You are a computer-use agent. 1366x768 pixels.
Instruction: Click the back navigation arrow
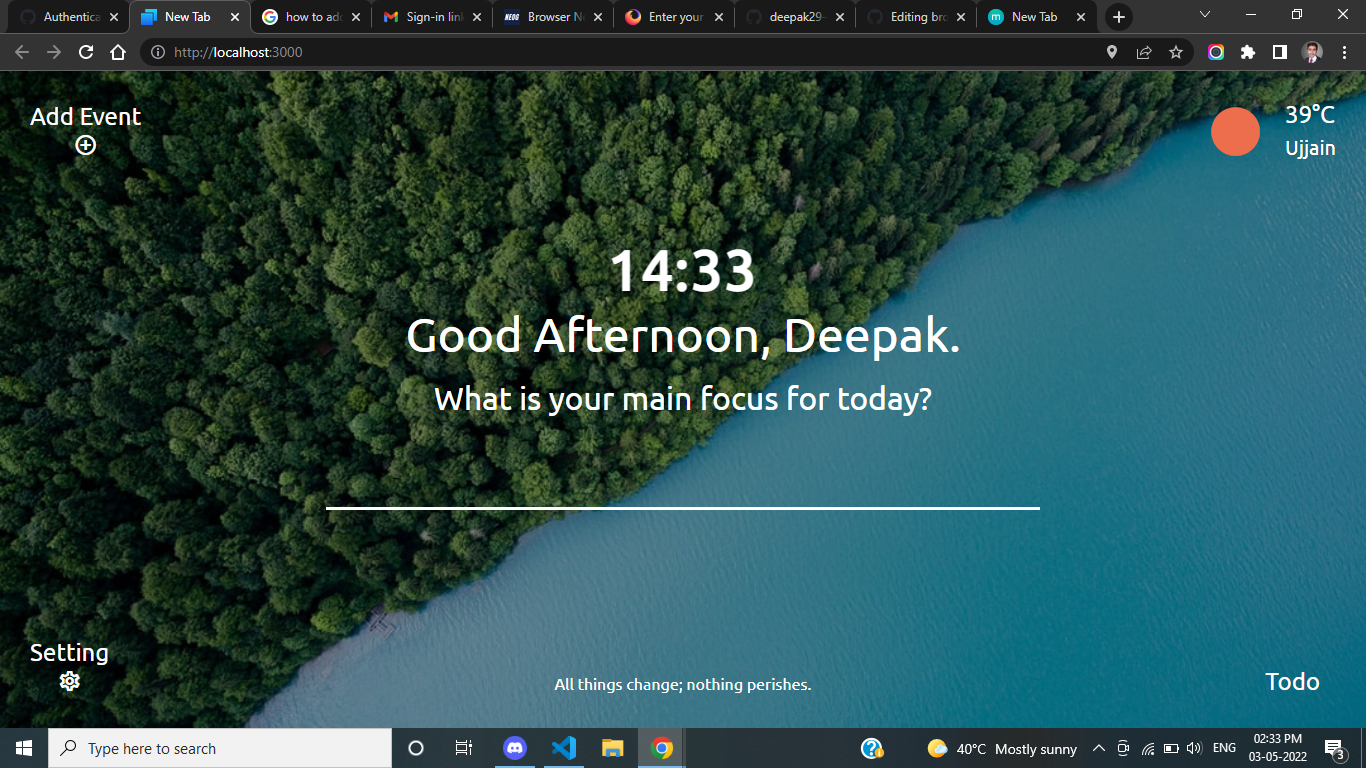click(x=22, y=52)
